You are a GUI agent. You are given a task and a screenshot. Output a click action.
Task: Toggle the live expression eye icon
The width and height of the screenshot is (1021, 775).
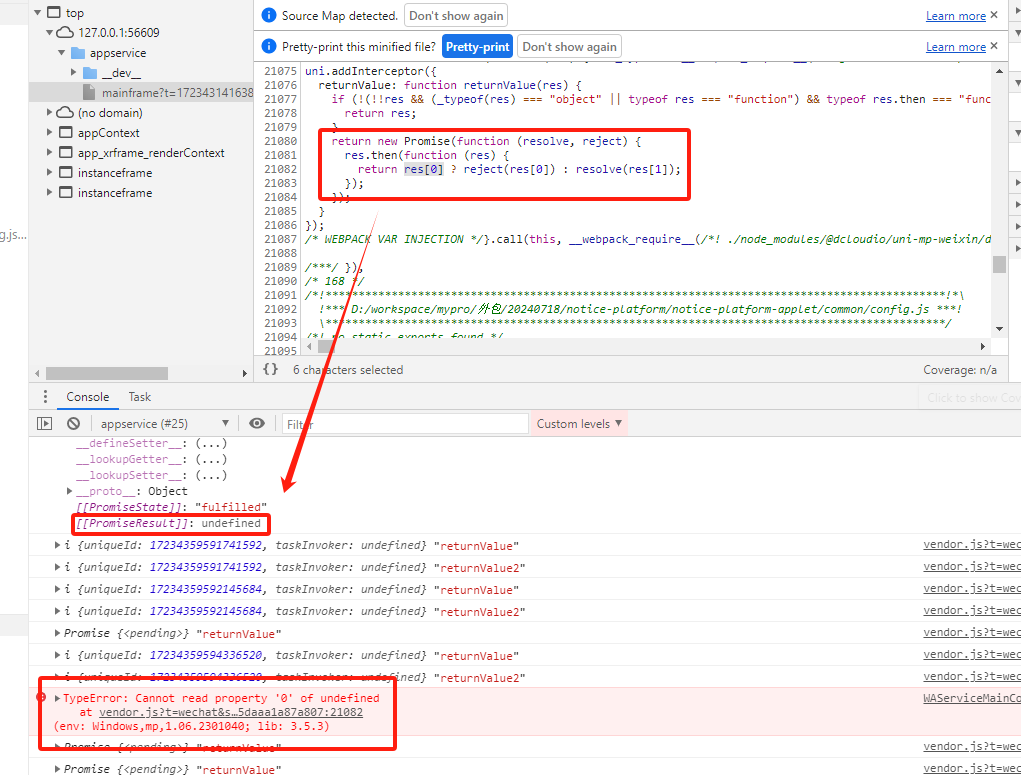pyautogui.click(x=257, y=423)
